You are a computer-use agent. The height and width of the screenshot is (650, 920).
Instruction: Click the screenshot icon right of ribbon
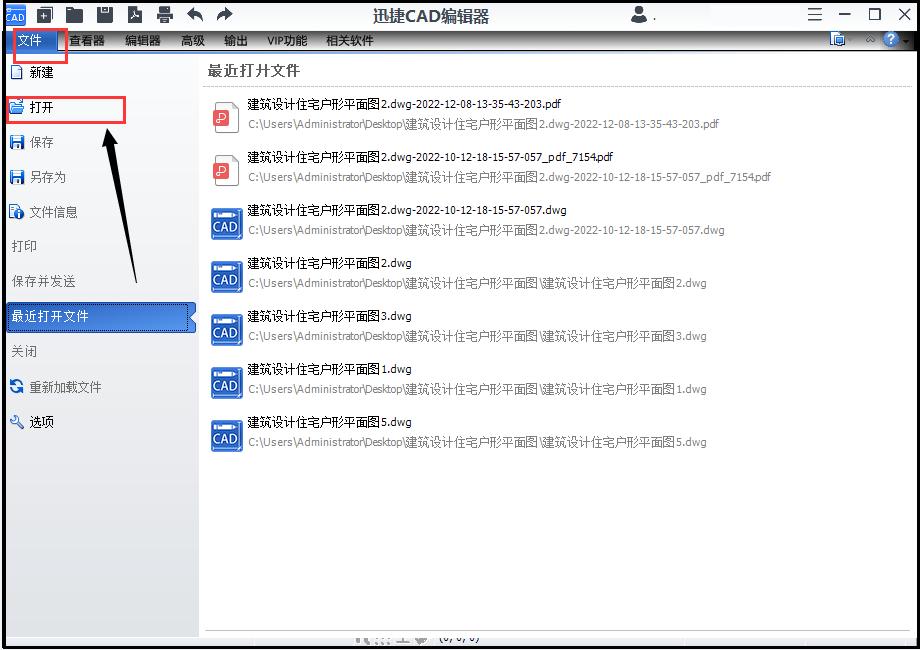point(837,40)
